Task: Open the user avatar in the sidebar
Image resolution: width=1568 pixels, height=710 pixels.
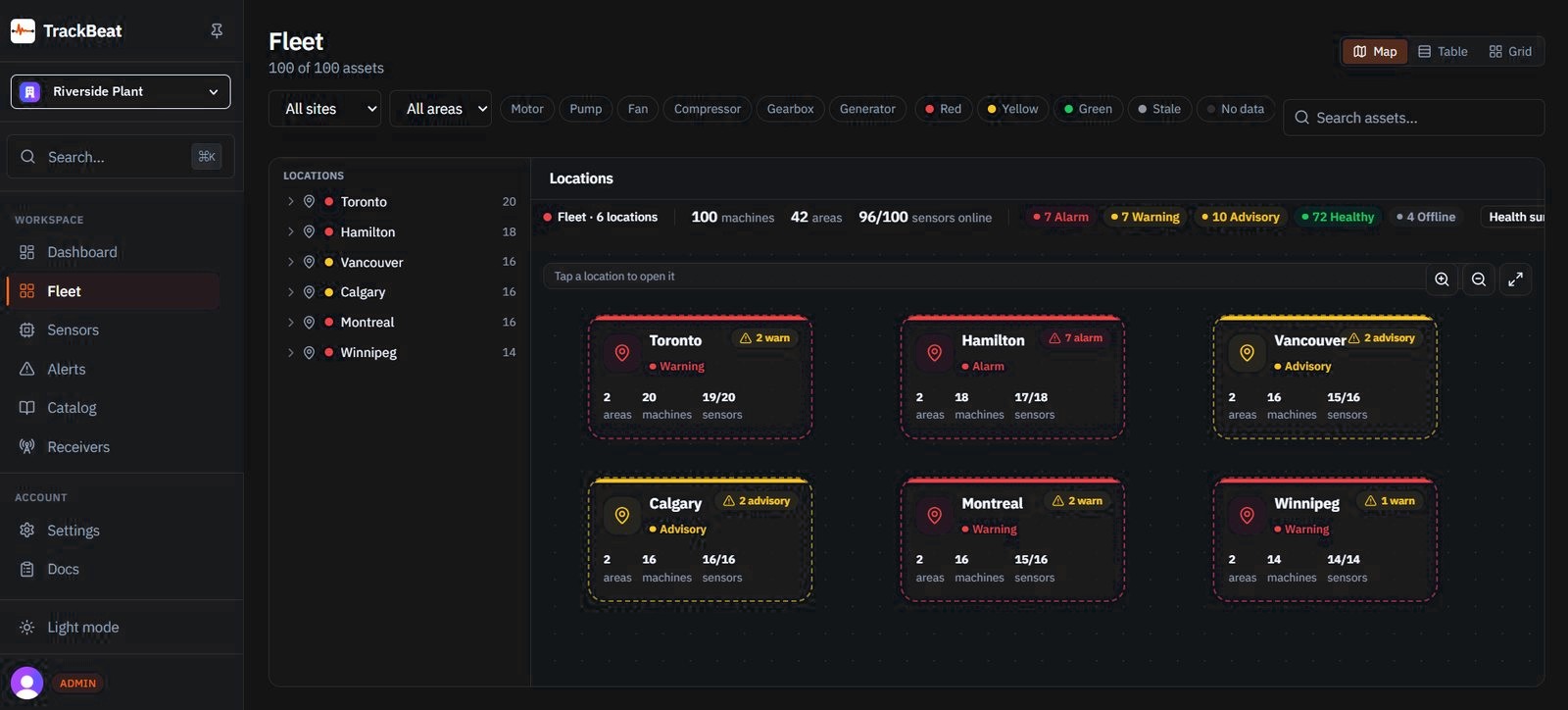Action: (x=26, y=683)
